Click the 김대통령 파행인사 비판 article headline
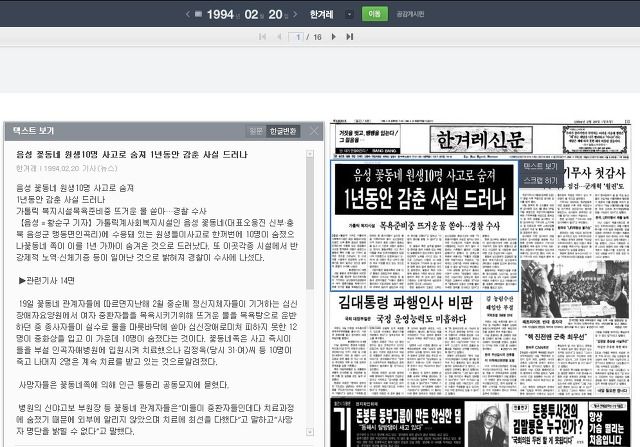 405,302
